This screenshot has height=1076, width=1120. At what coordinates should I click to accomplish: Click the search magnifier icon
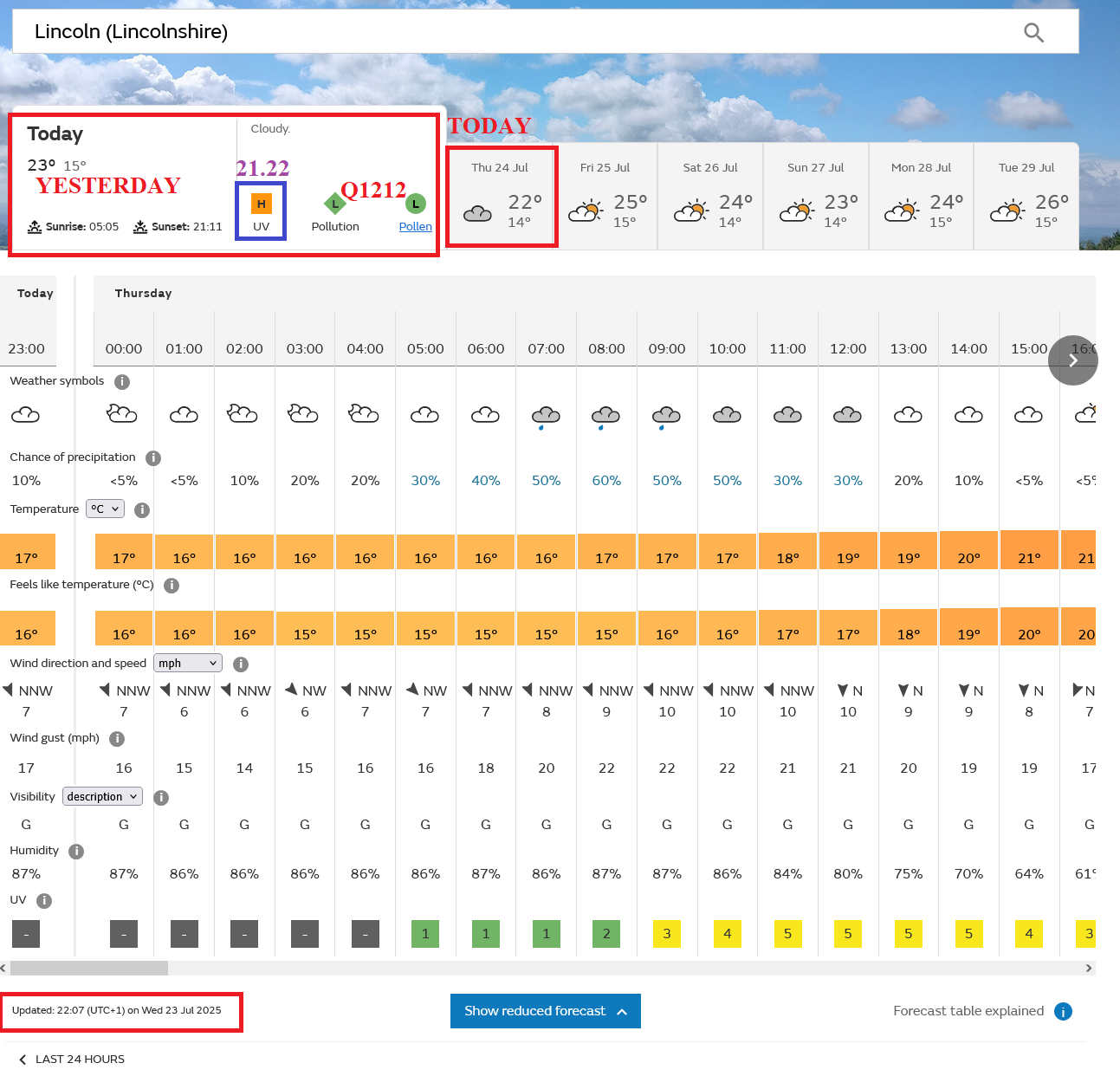(1033, 33)
